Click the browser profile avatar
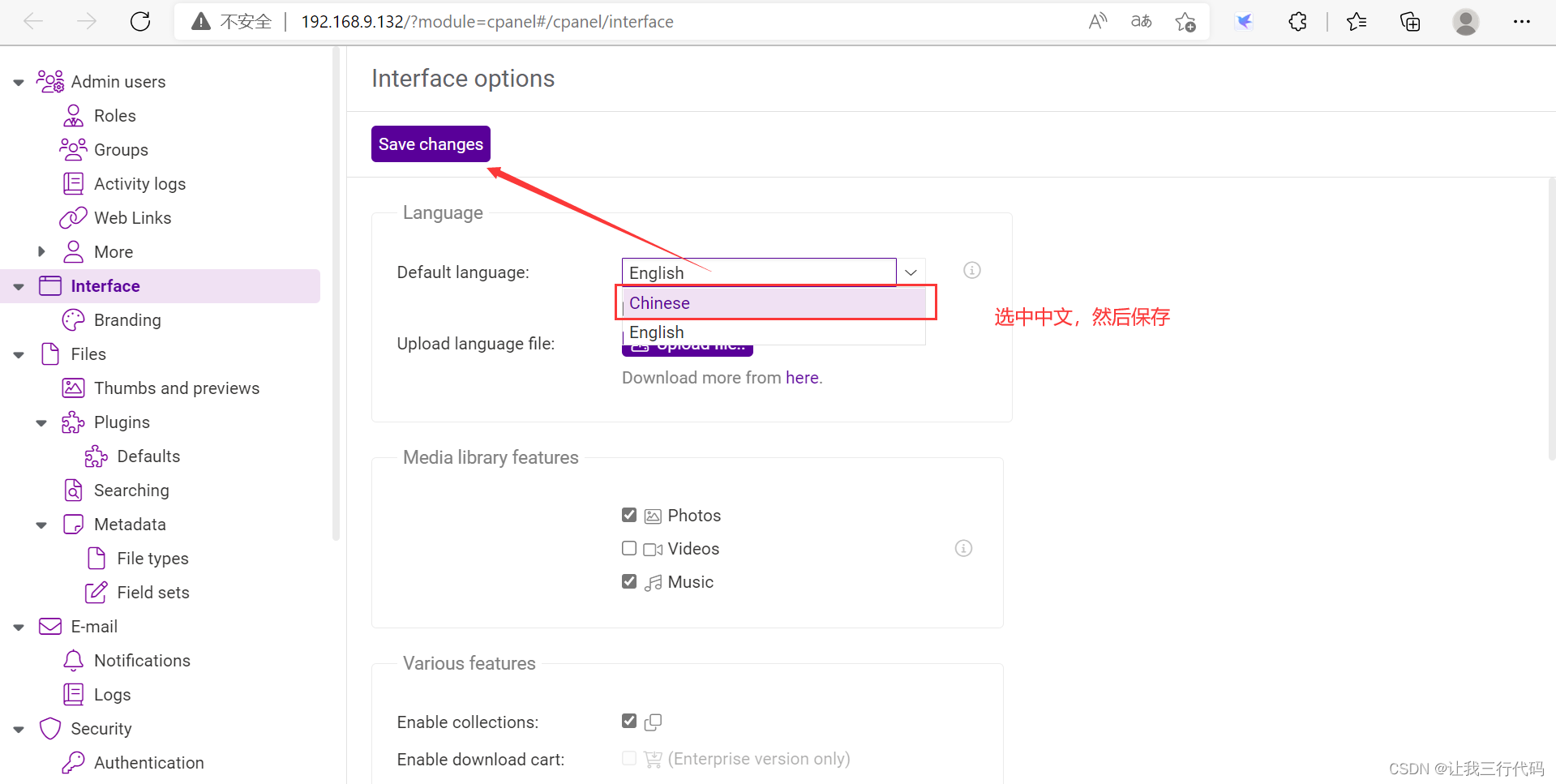1556x784 pixels. click(x=1466, y=22)
